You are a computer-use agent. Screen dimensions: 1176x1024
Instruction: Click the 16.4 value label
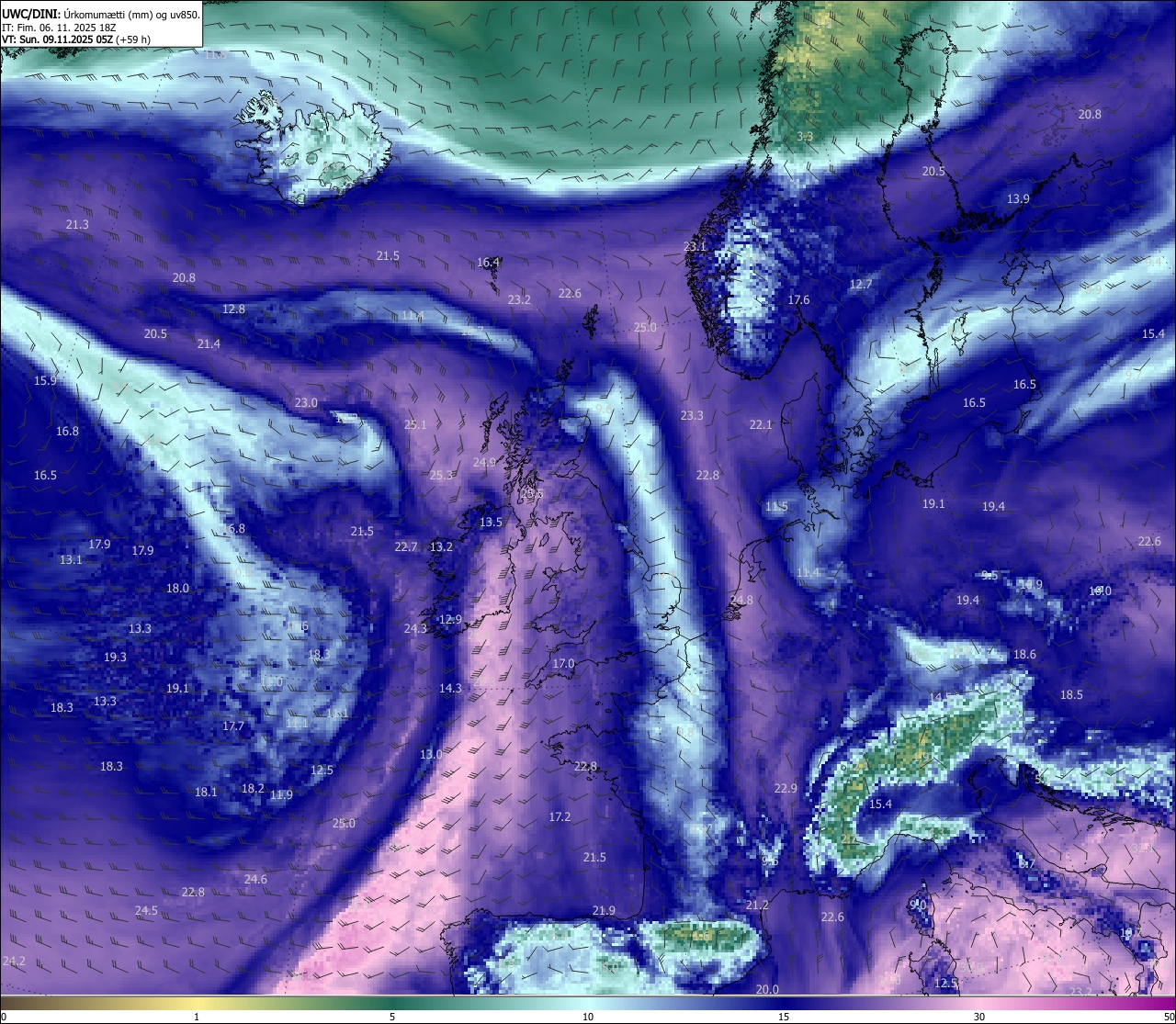click(488, 262)
